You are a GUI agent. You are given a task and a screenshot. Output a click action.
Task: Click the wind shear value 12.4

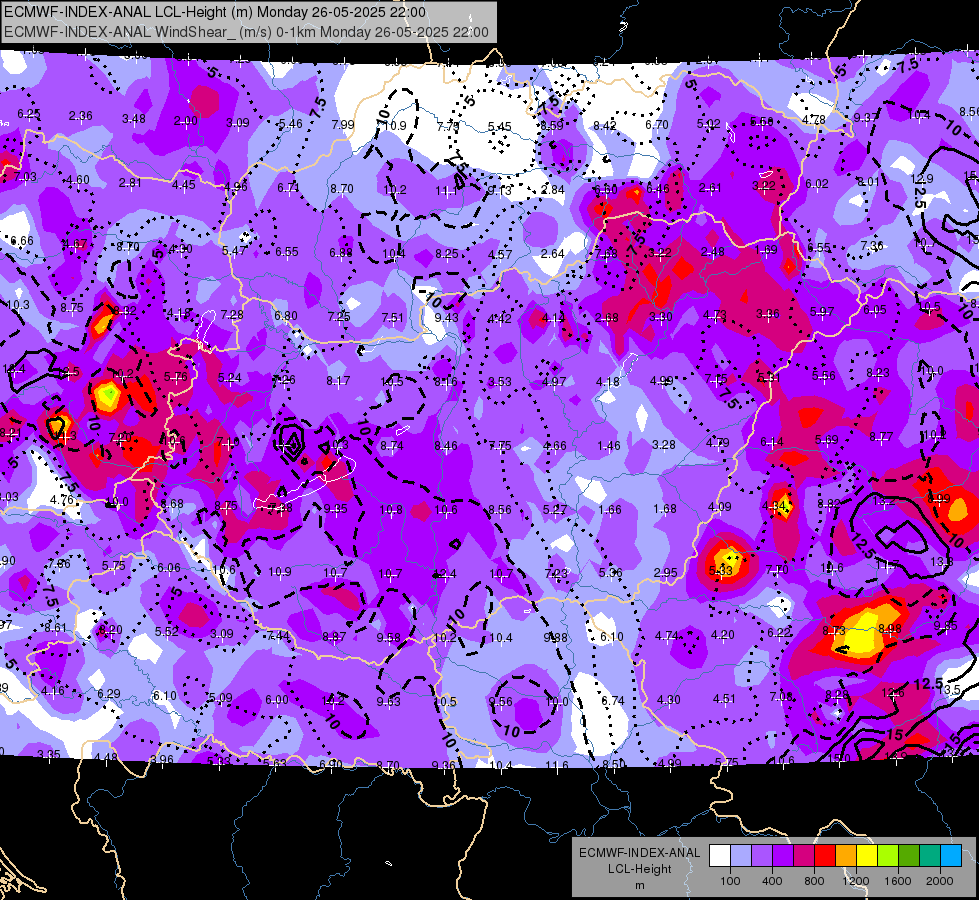(x=446, y=574)
